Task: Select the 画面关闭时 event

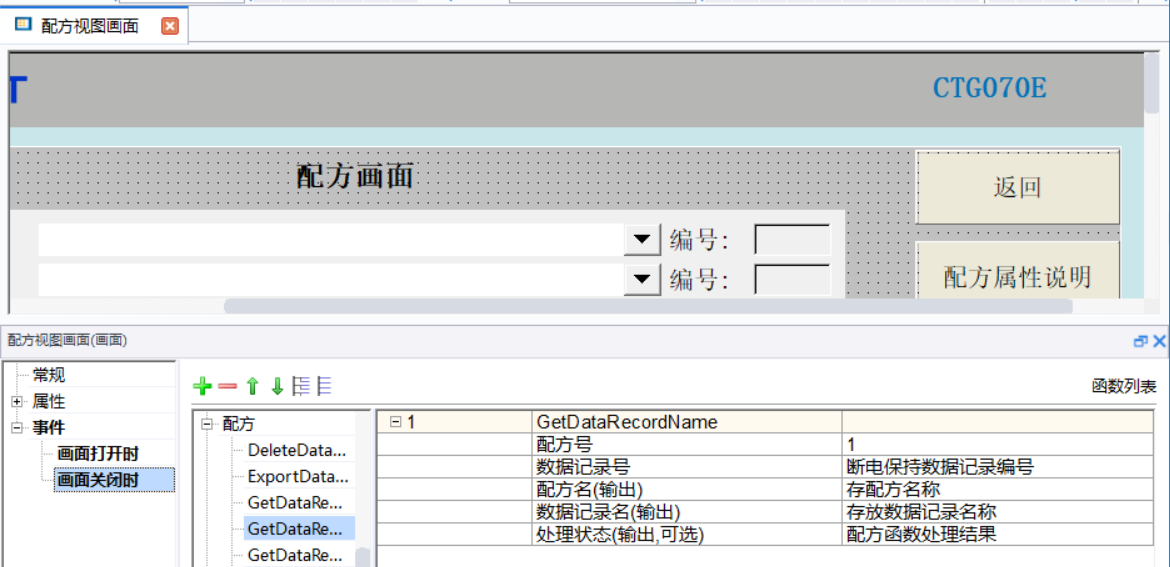Action: point(115,480)
